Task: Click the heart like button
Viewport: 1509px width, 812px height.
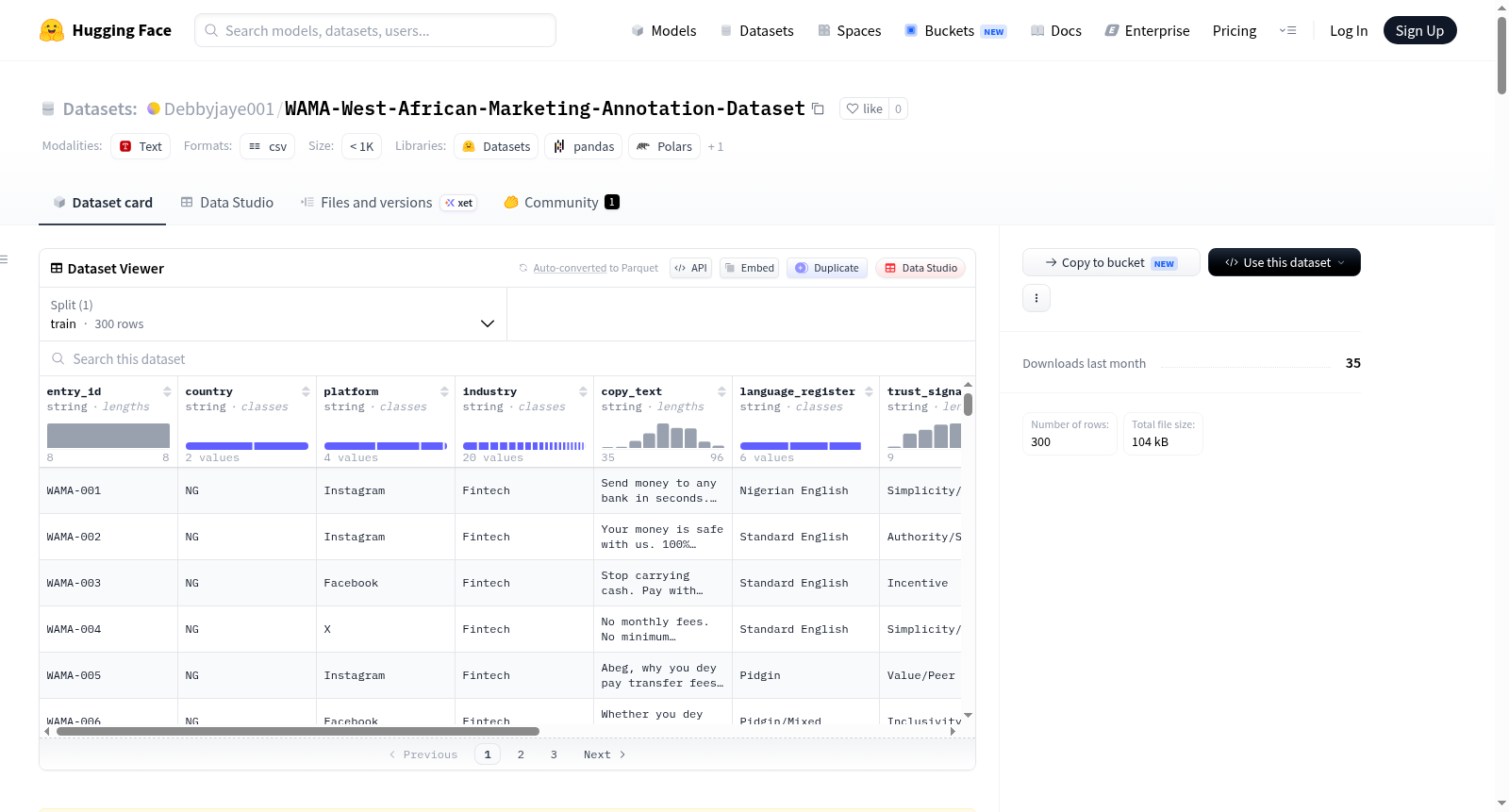Action: click(864, 109)
